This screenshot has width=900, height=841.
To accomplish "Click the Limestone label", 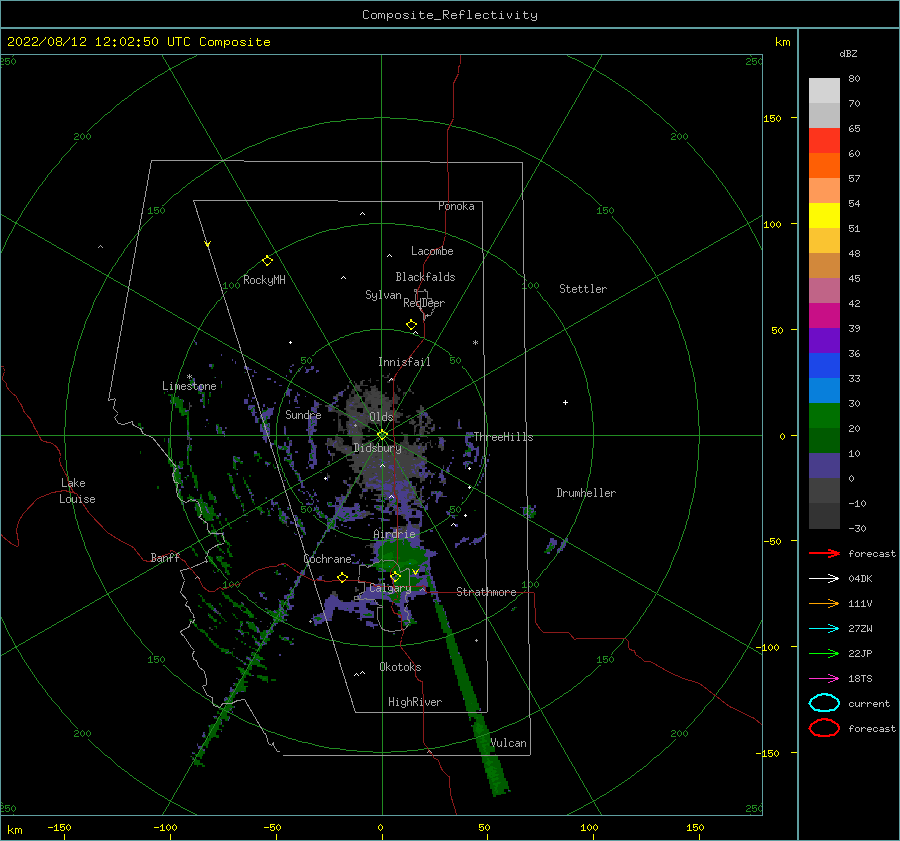I will [x=189, y=386].
